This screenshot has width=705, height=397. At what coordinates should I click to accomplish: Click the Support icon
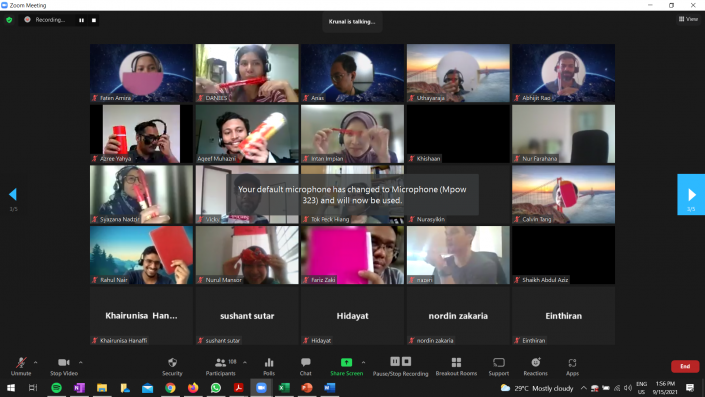click(499, 366)
